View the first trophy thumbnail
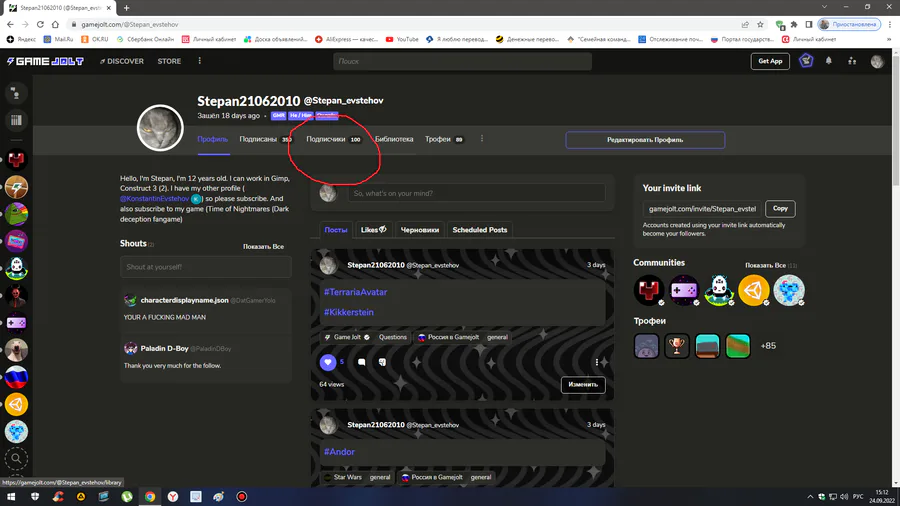This screenshot has height=506, width=900. [x=646, y=346]
